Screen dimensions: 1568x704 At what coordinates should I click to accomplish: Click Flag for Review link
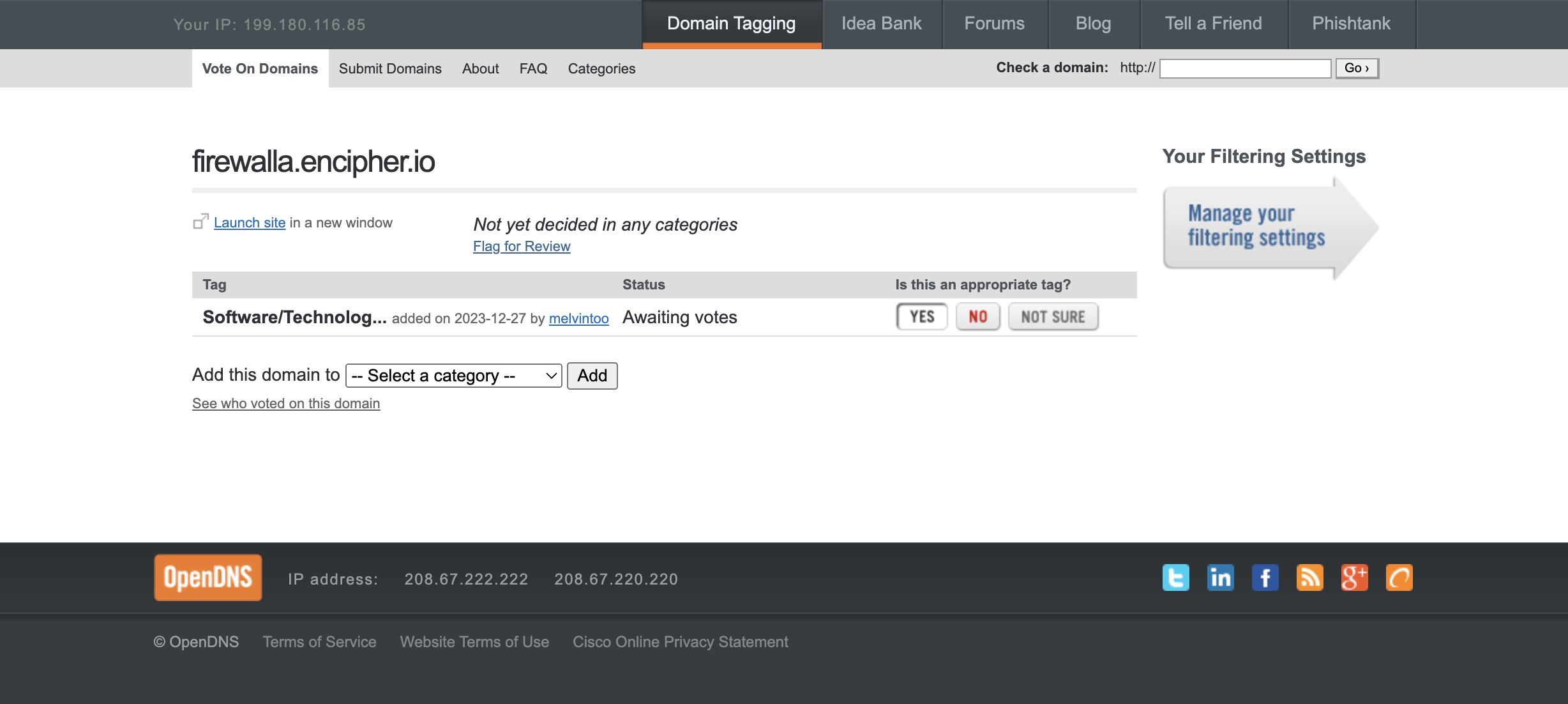pos(522,246)
